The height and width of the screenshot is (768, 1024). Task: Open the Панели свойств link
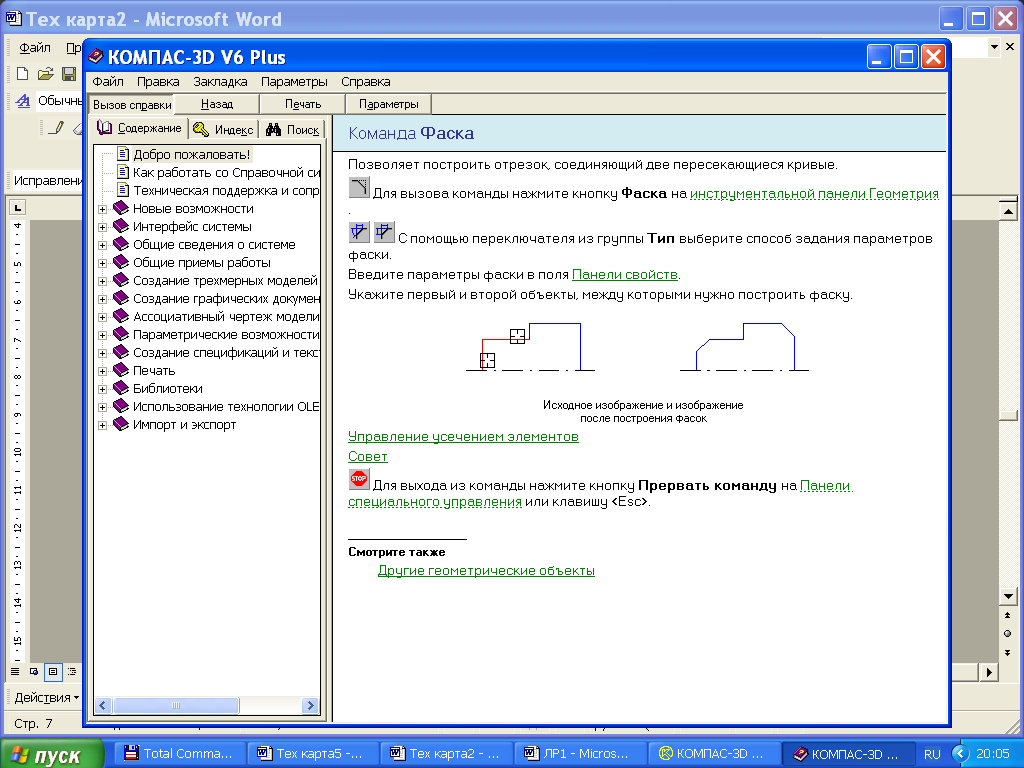click(x=625, y=275)
